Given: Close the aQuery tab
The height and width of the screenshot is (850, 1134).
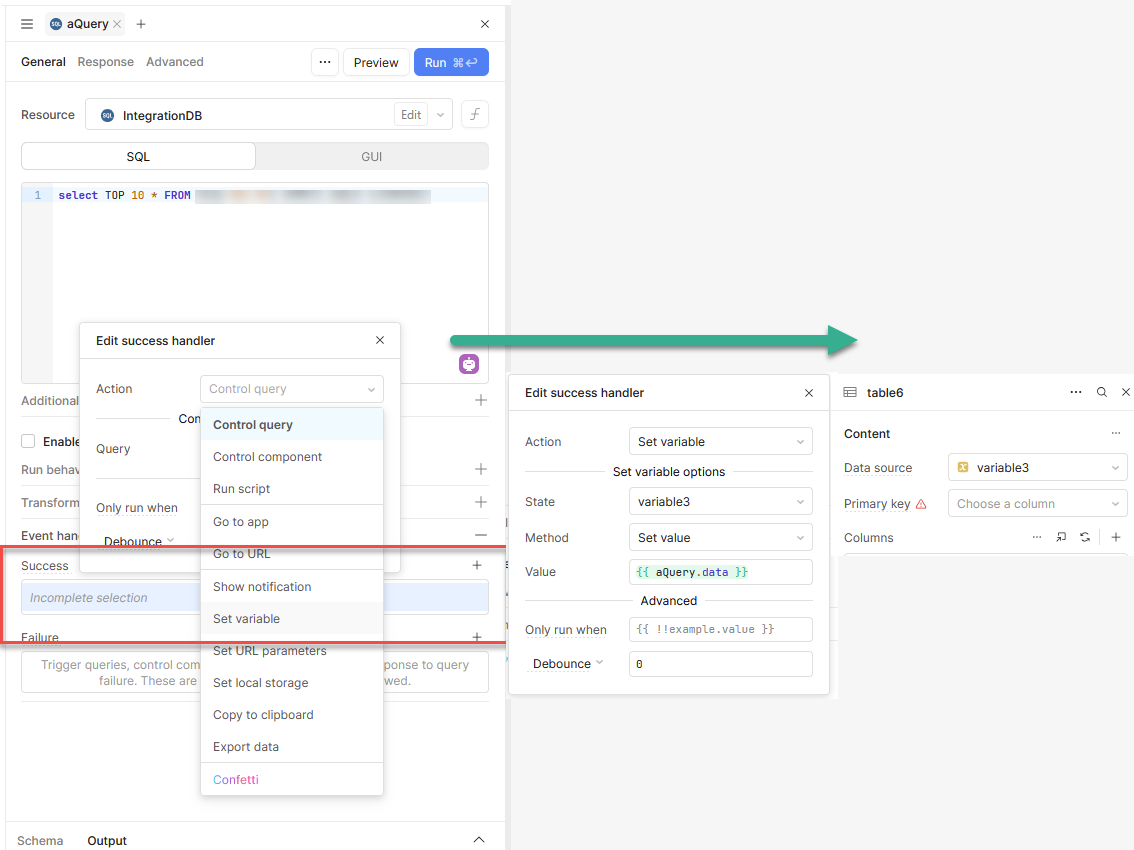Looking at the screenshot, I should click(117, 24).
